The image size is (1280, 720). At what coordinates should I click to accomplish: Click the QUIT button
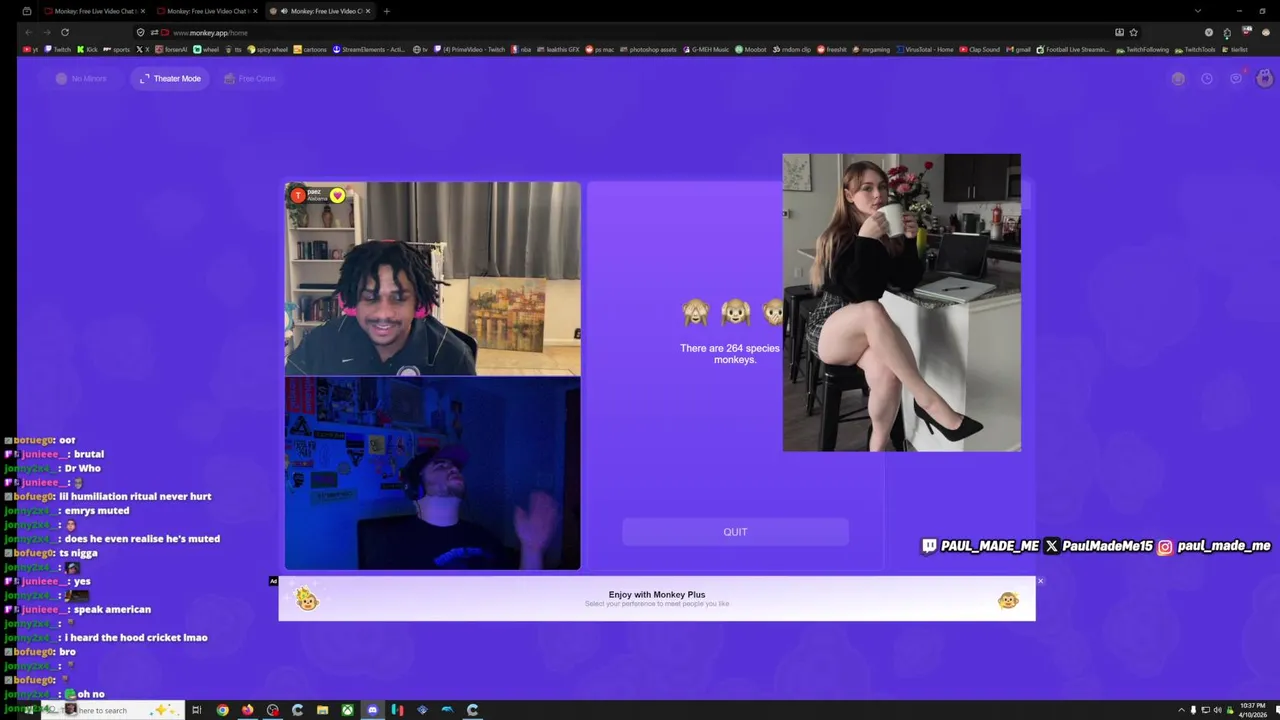pos(735,532)
